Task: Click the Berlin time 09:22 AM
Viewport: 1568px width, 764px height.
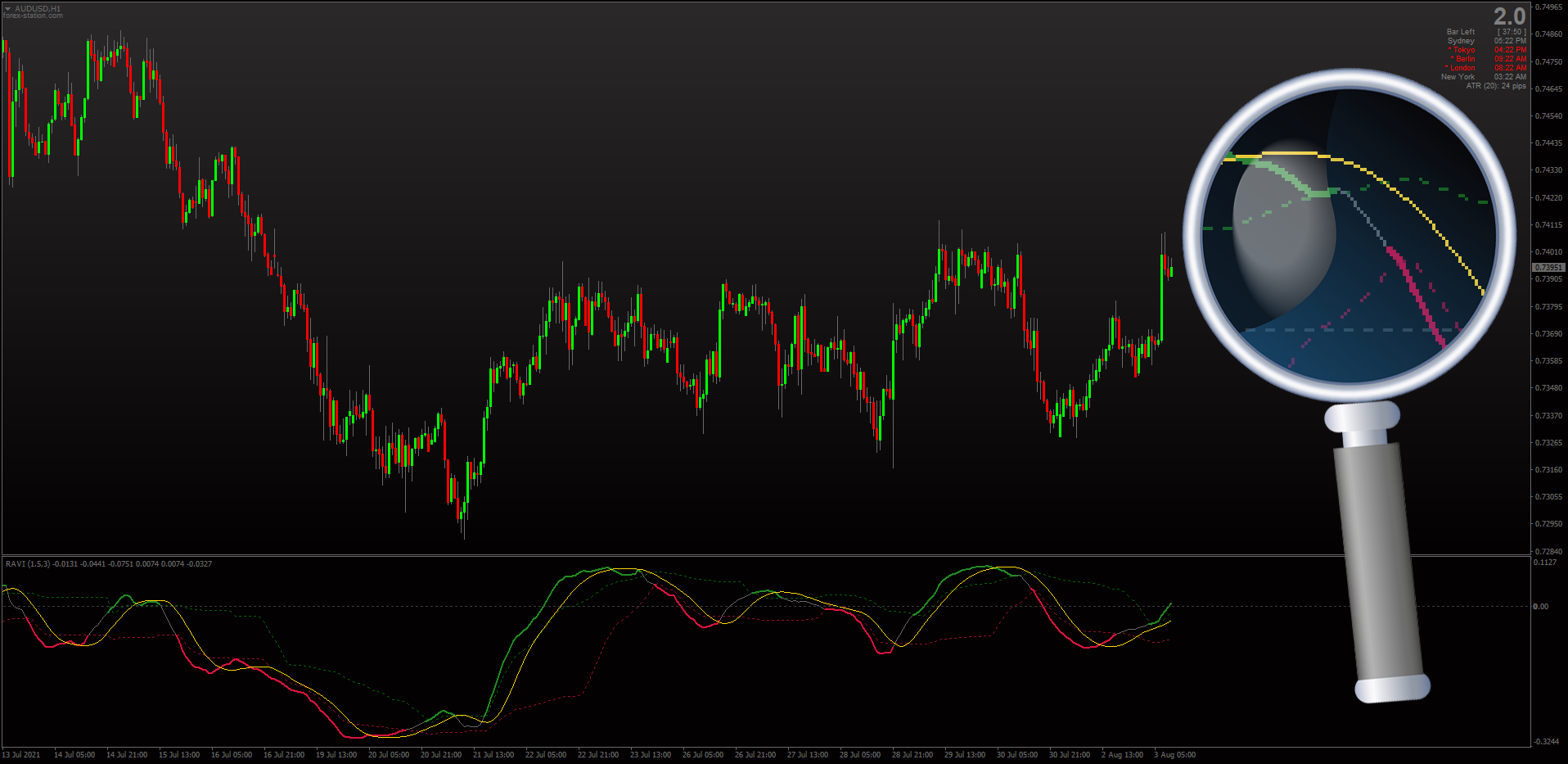Action: 1510,59
